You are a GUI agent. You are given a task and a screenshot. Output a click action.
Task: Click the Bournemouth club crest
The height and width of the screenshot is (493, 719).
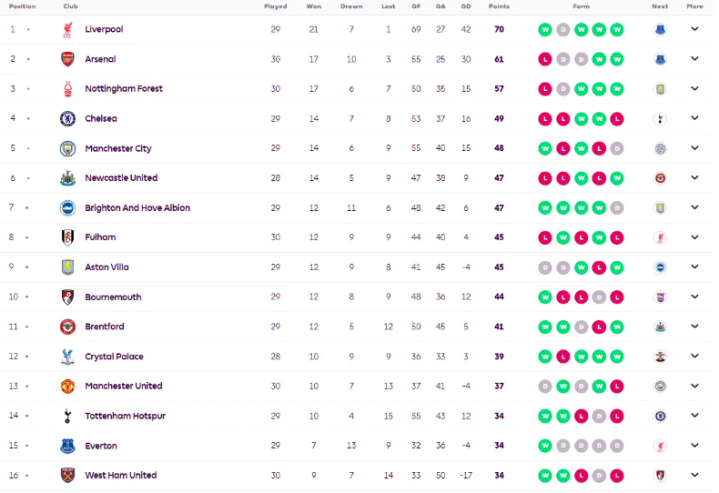pos(68,297)
